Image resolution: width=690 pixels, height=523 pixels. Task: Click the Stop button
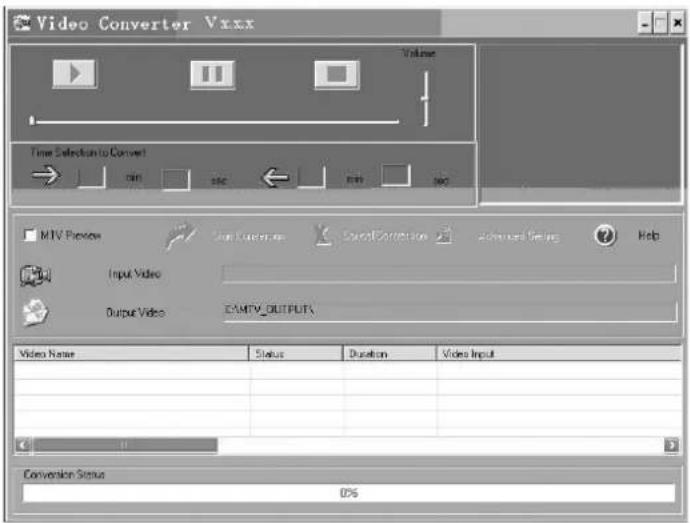point(337,74)
